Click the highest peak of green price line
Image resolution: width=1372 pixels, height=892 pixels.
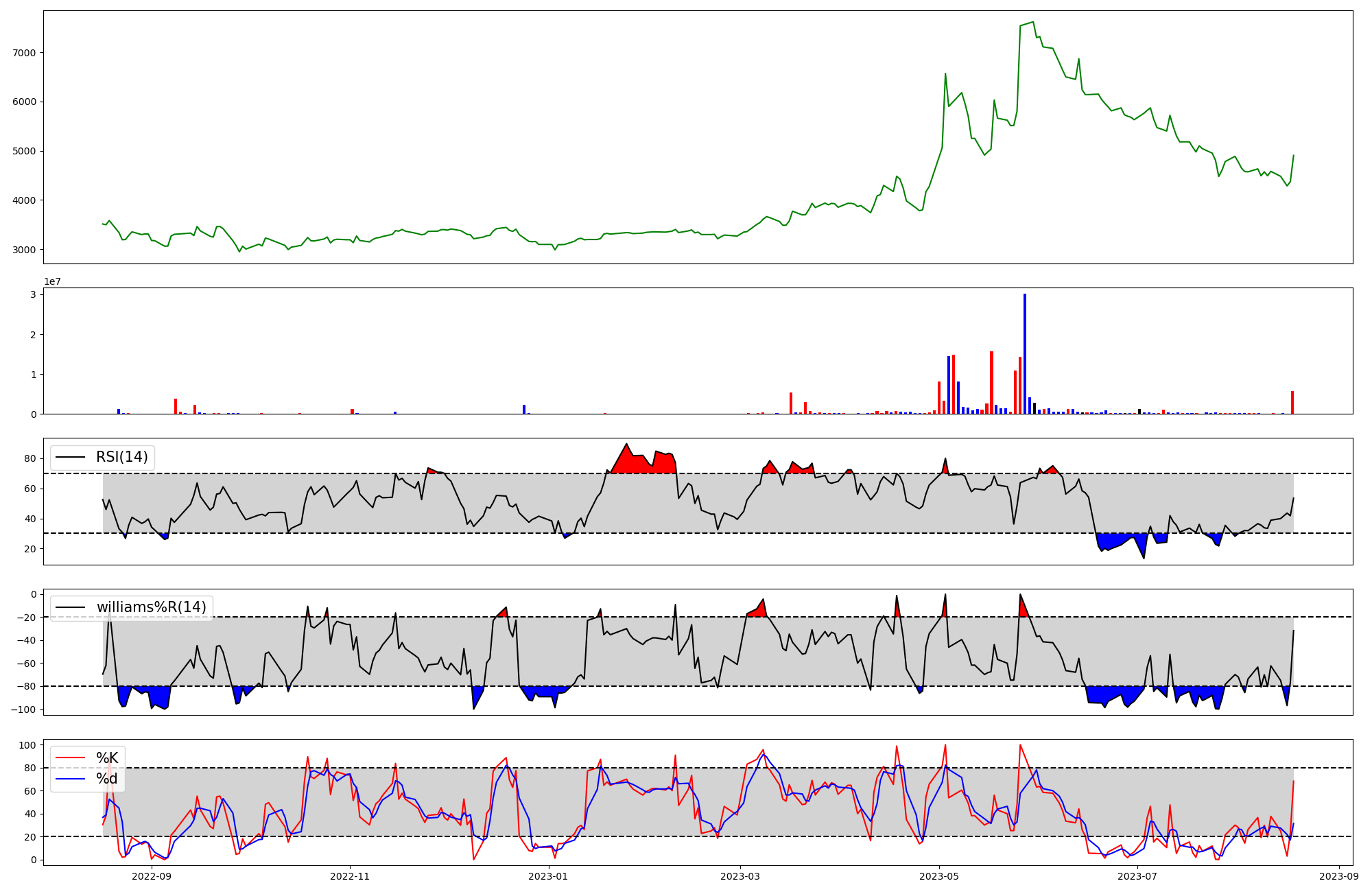point(1033,22)
